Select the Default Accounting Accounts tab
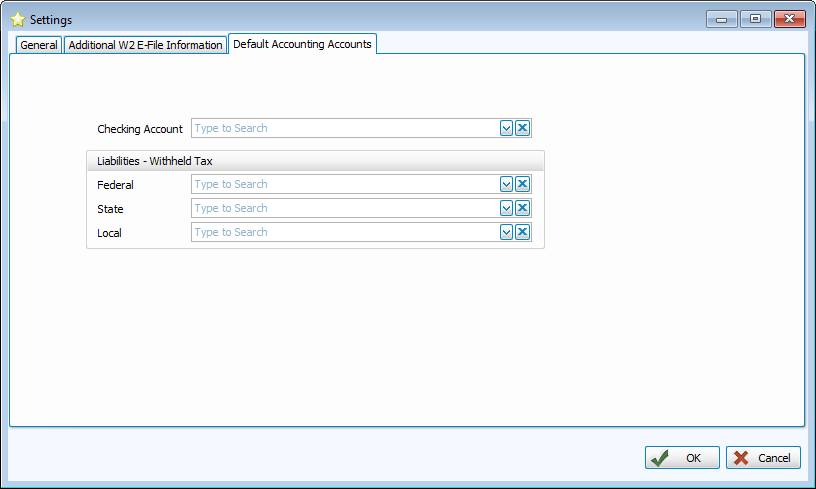The height and width of the screenshot is (489, 816). [x=302, y=44]
